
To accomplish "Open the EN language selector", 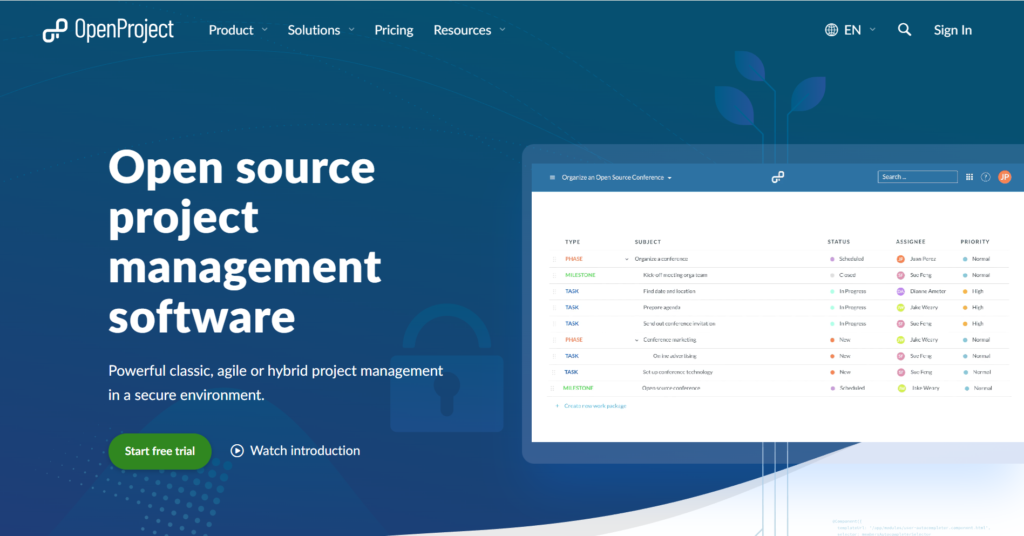I will [x=859, y=30].
